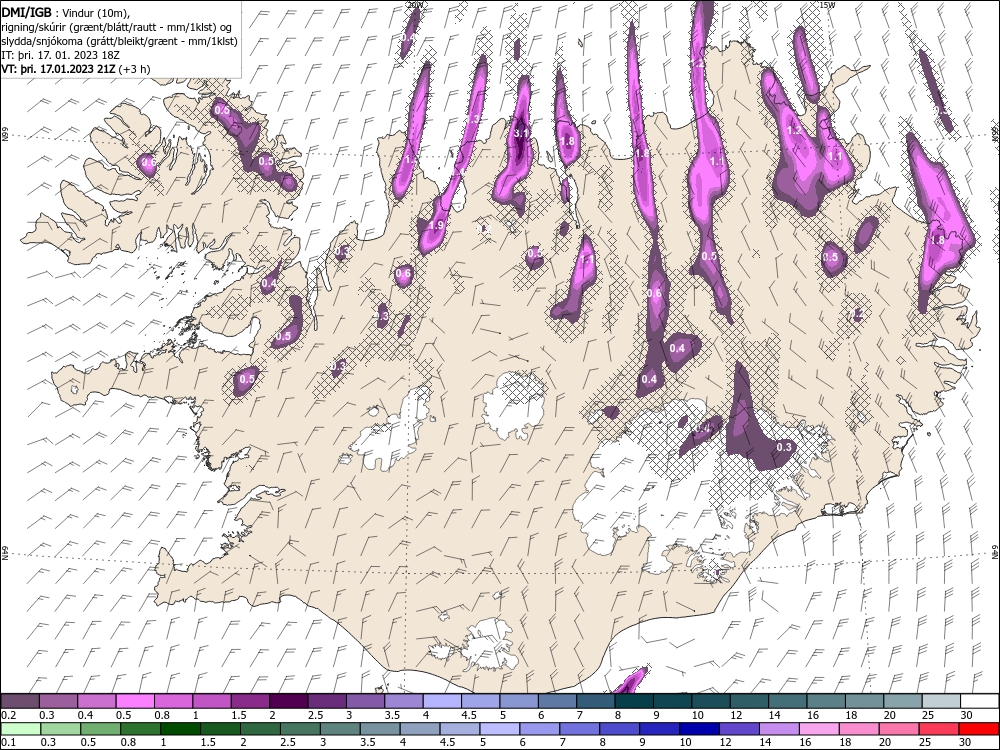Select the 2.5 swatch in green-blue-red legend
This screenshot has height=750, width=1000.
pyautogui.click(x=300, y=729)
